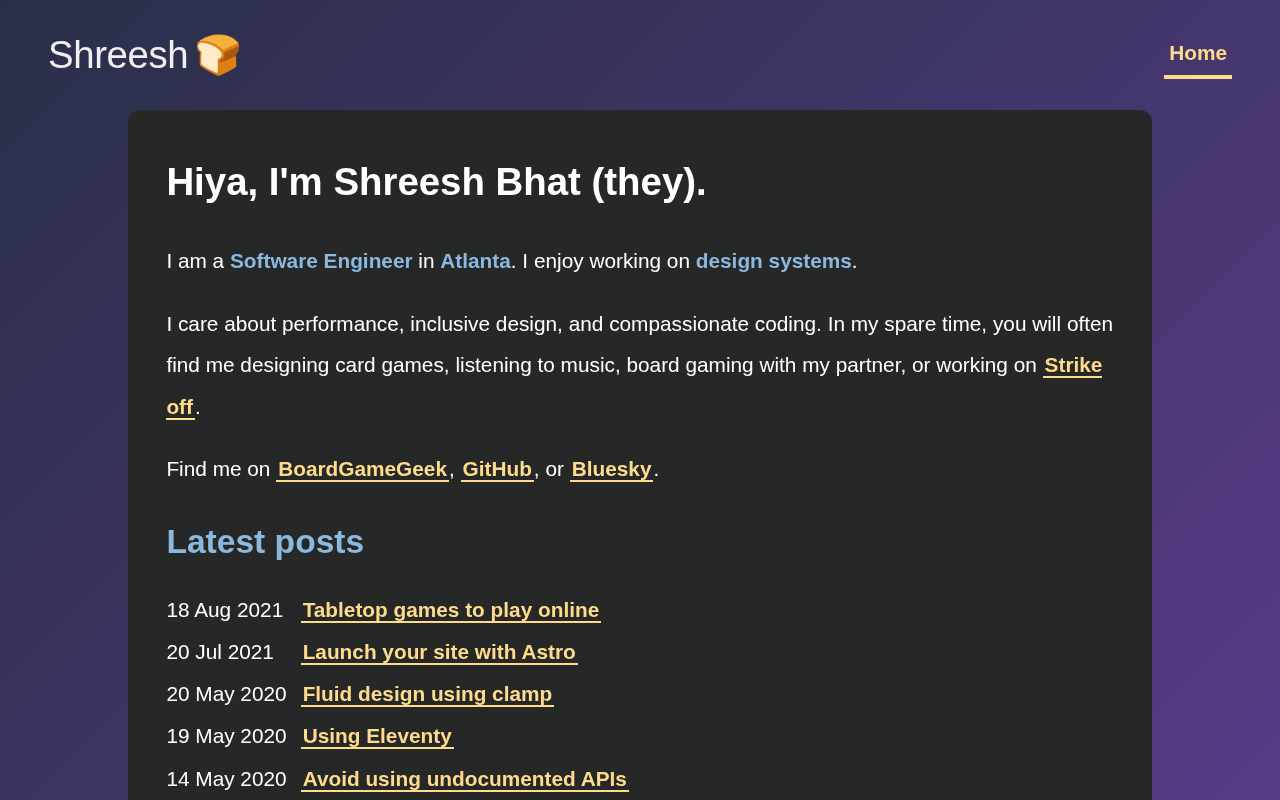The height and width of the screenshot is (800, 1280).
Task: Click the Hiya, I'm Shreesh Bhat heading
Action: [x=436, y=182]
